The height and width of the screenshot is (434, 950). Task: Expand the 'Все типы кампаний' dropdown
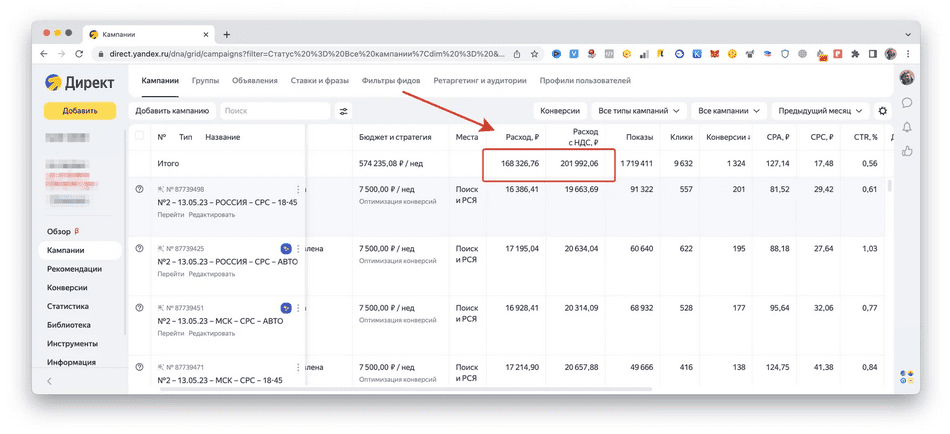pyautogui.click(x=639, y=111)
